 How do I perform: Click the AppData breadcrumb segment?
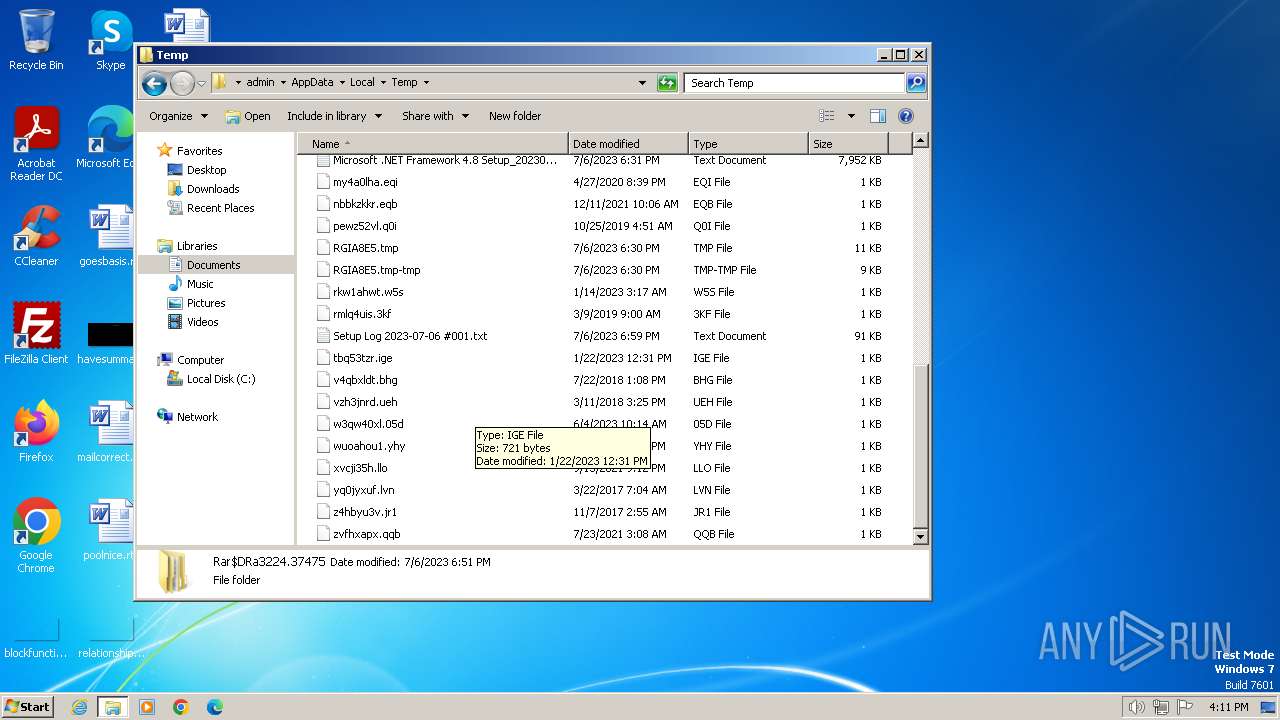click(312, 82)
